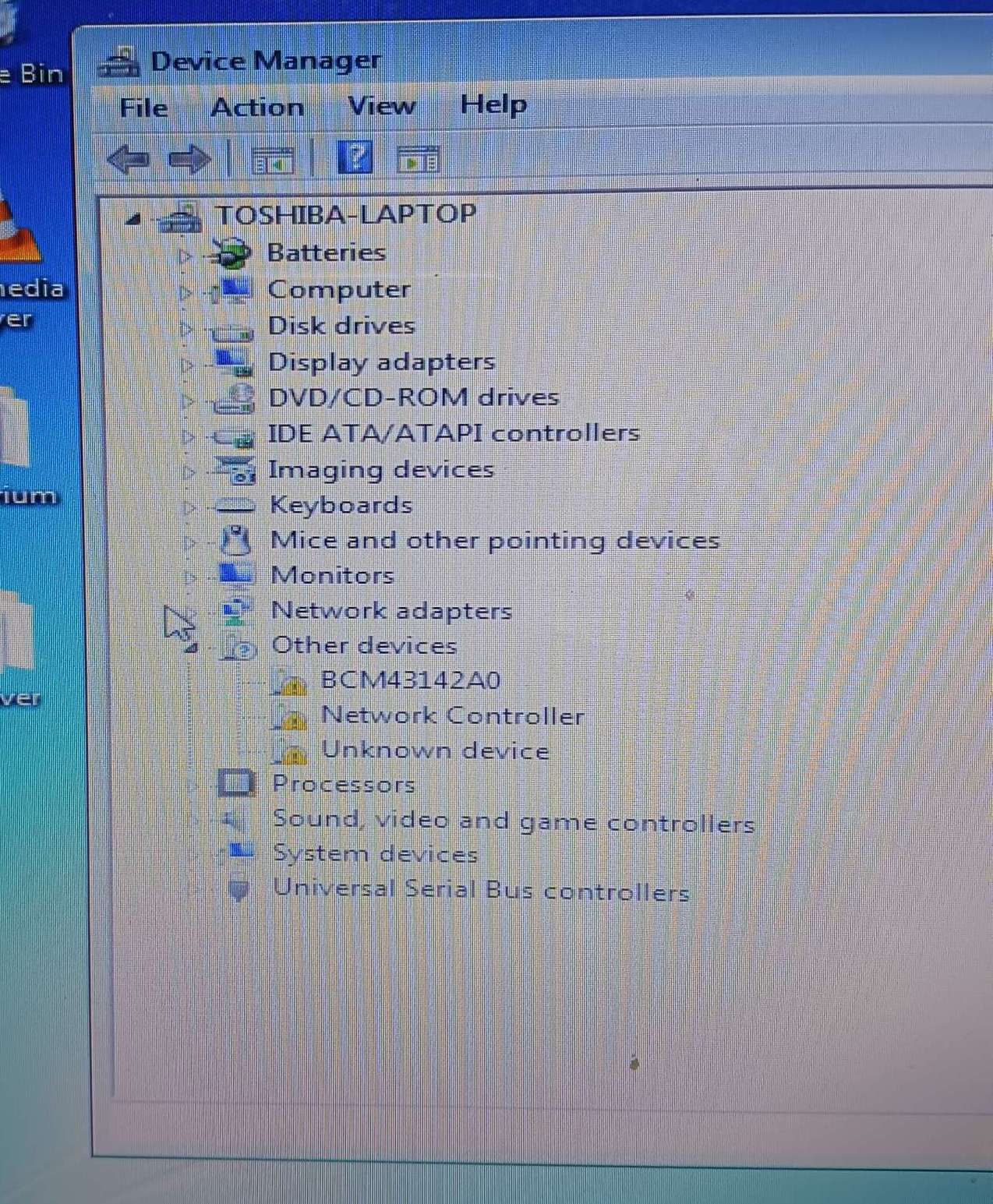The width and height of the screenshot is (993, 1204).
Task: Select the Network Controller device entry
Action: [x=452, y=715]
